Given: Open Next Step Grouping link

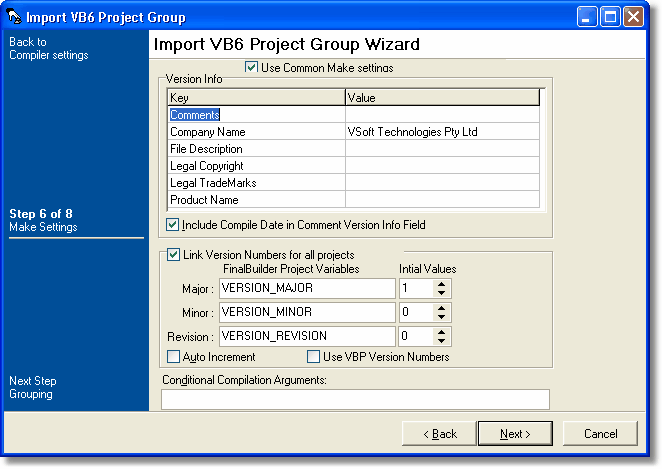Looking at the screenshot, I should coord(33,388).
